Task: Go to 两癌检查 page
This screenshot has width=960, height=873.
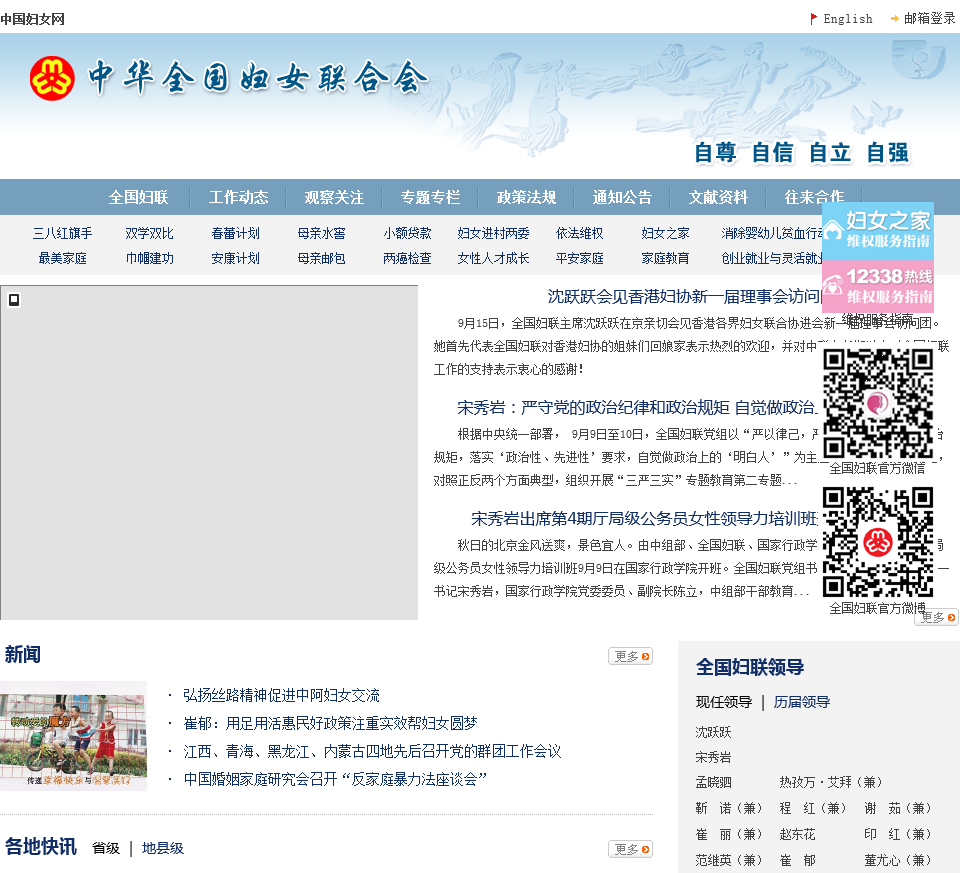Action: tap(407, 258)
